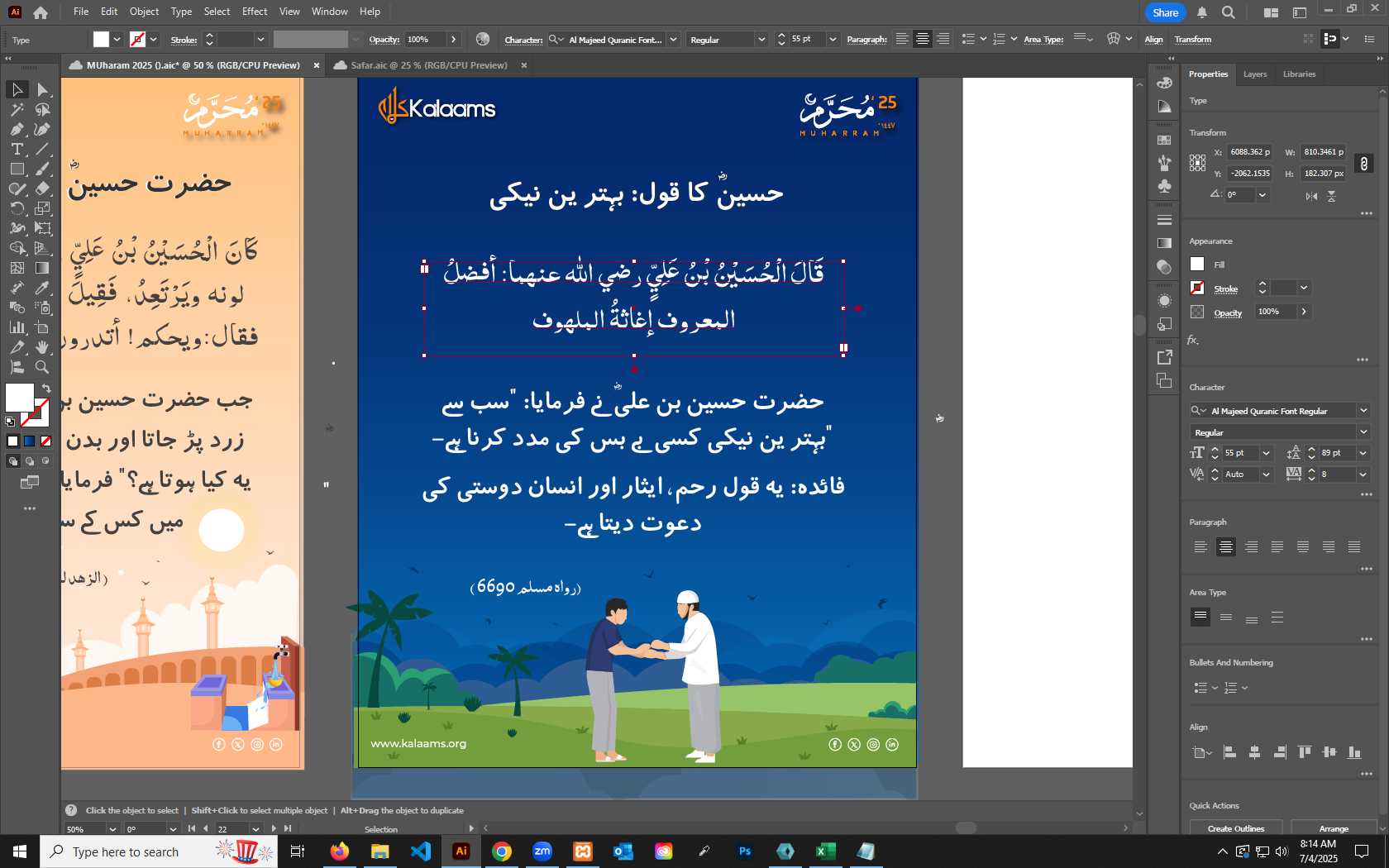
Task: Open the Object menu
Action: 144,12
